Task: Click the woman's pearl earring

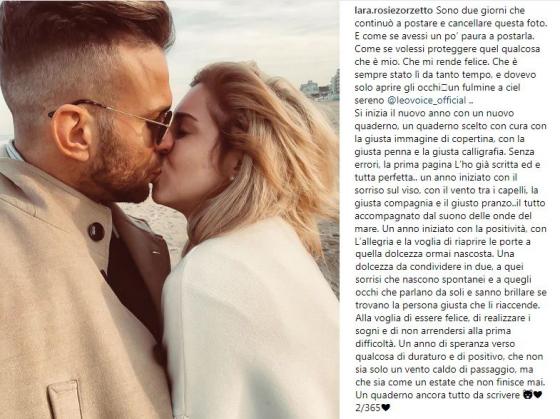Action: click(231, 178)
